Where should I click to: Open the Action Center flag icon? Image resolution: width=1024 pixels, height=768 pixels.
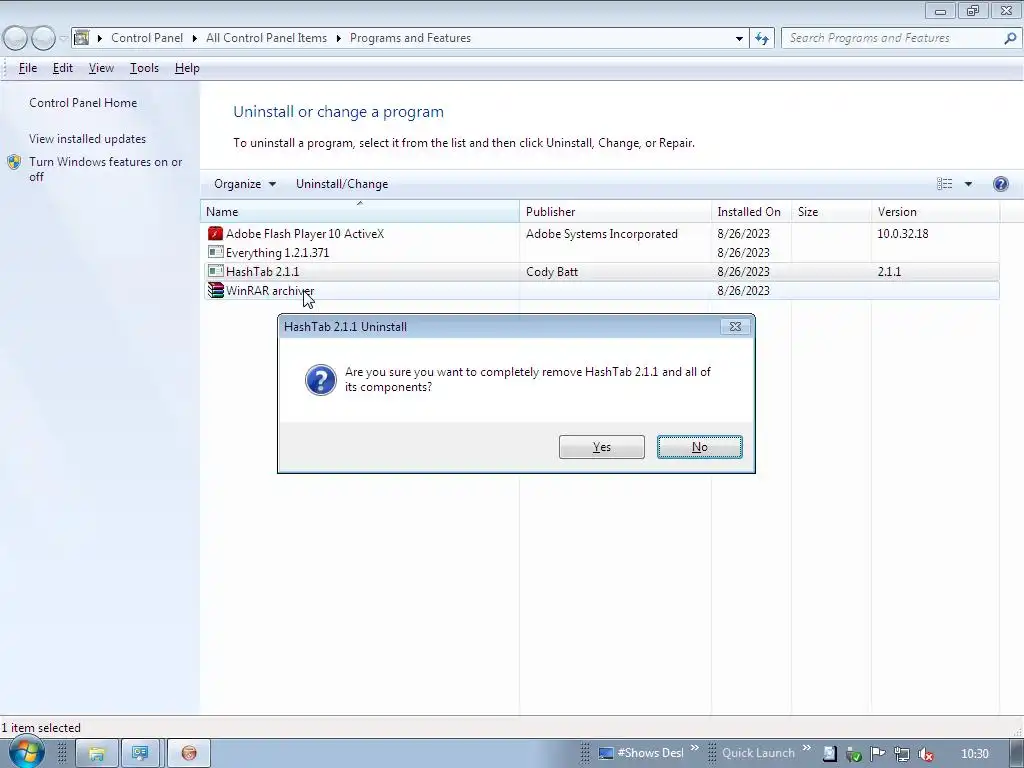[877, 754]
